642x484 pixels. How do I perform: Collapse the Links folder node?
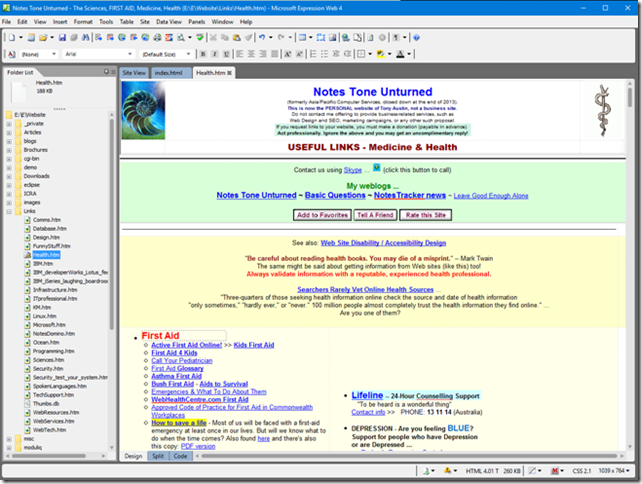coord(9,211)
